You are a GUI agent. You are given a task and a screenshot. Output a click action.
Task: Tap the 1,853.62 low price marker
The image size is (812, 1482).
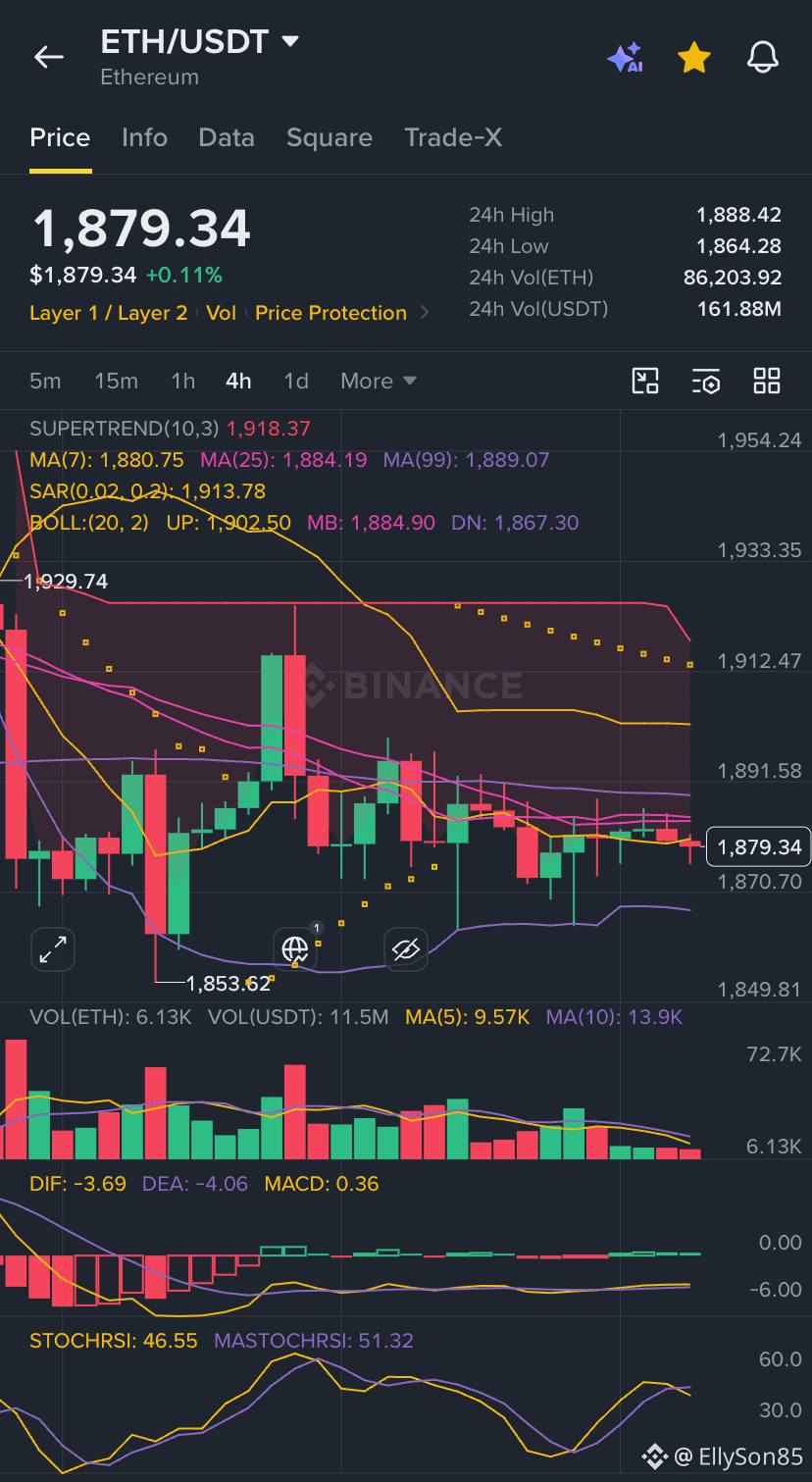[x=228, y=983]
